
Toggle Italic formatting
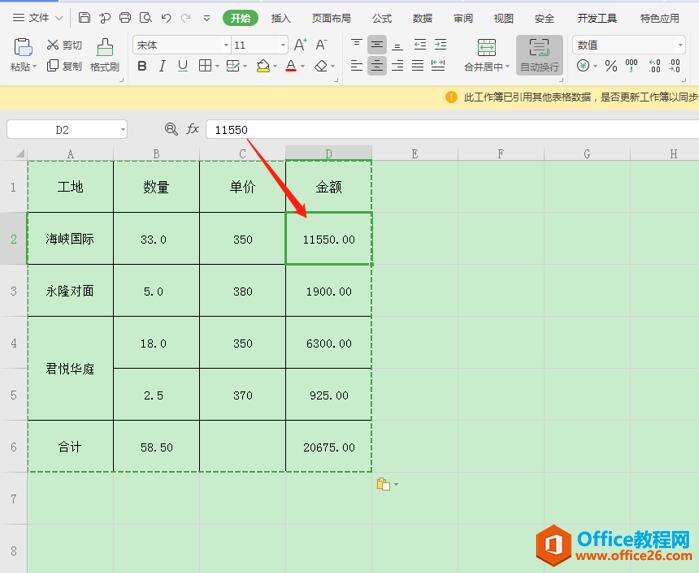pyautogui.click(x=162, y=66)
